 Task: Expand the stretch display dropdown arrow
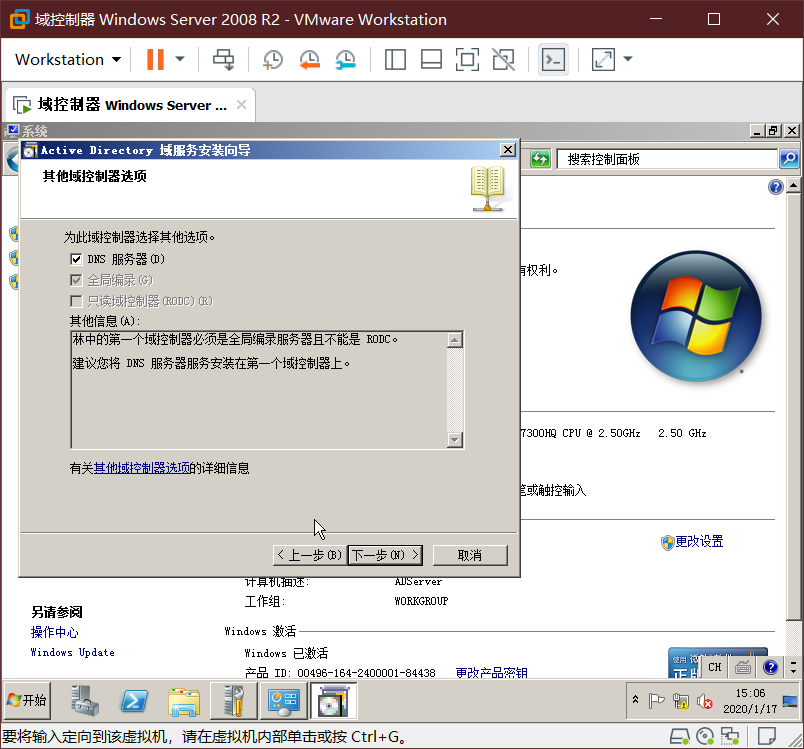pyautogui.click(x=628, y=59)
